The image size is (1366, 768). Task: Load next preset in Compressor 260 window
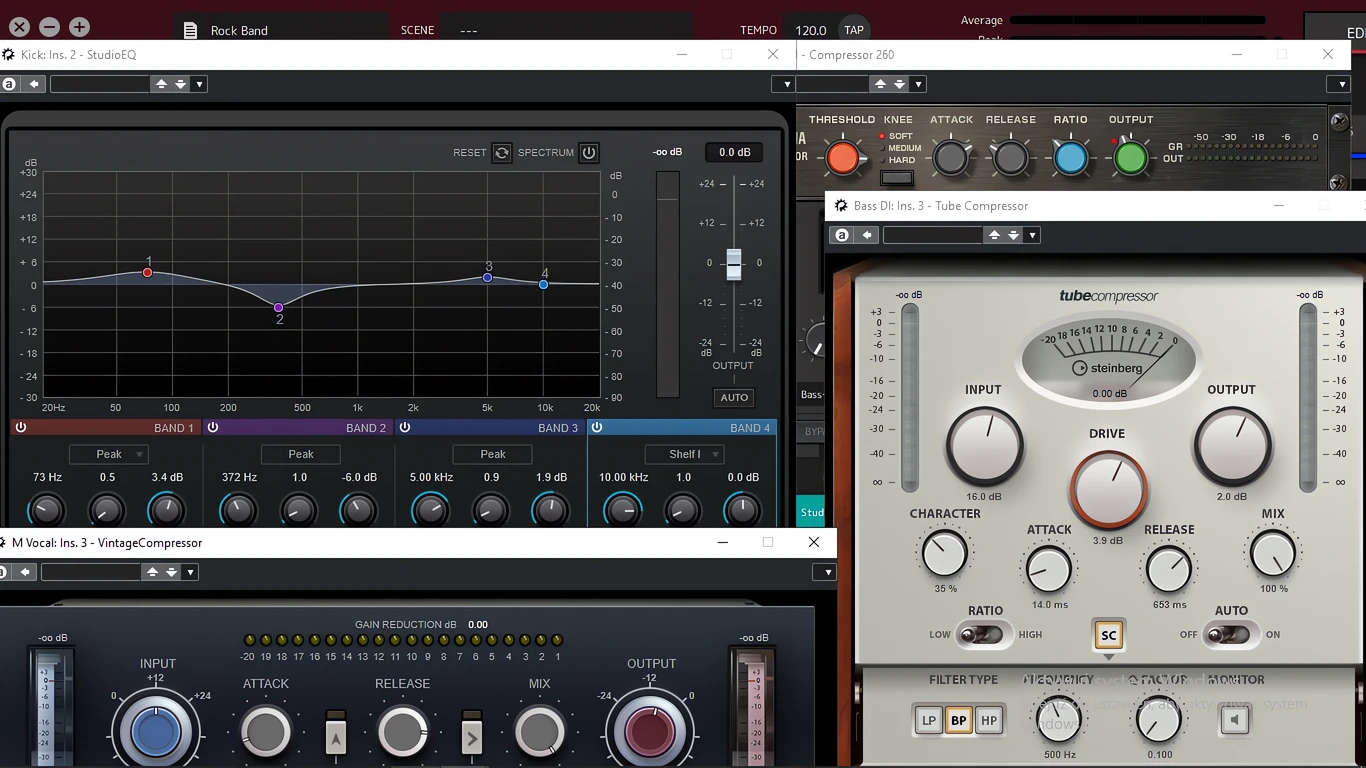pos(900,84)
